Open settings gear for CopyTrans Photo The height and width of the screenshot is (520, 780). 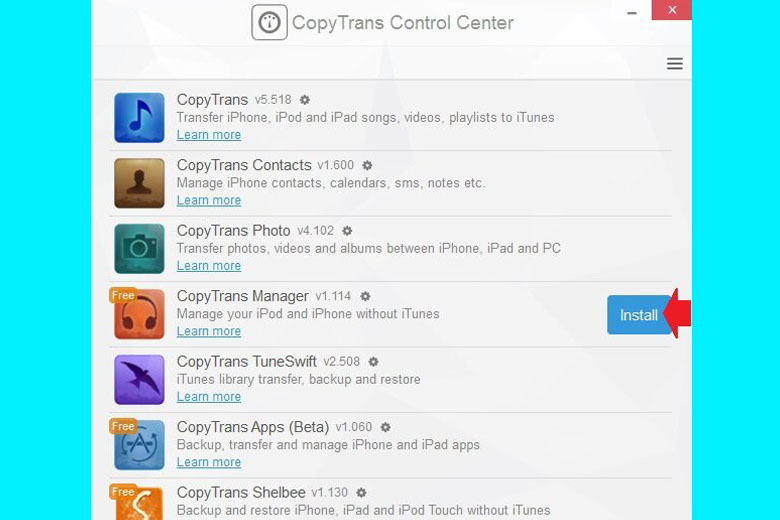347,231
